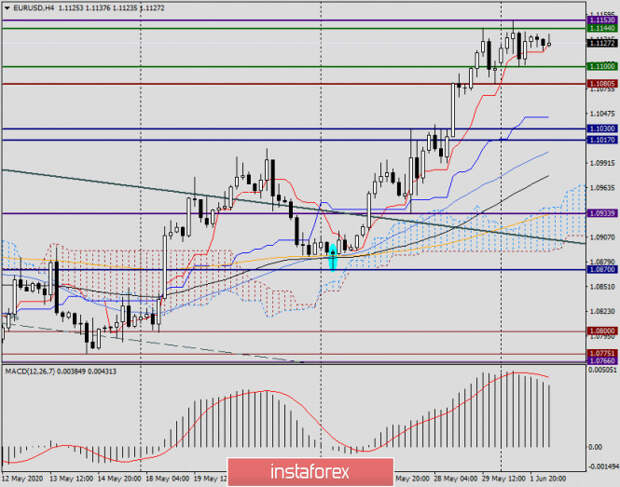The image size is (620, 487).
Task: Click the MACD peak value label 0.005051
Action: pos(602,370)
